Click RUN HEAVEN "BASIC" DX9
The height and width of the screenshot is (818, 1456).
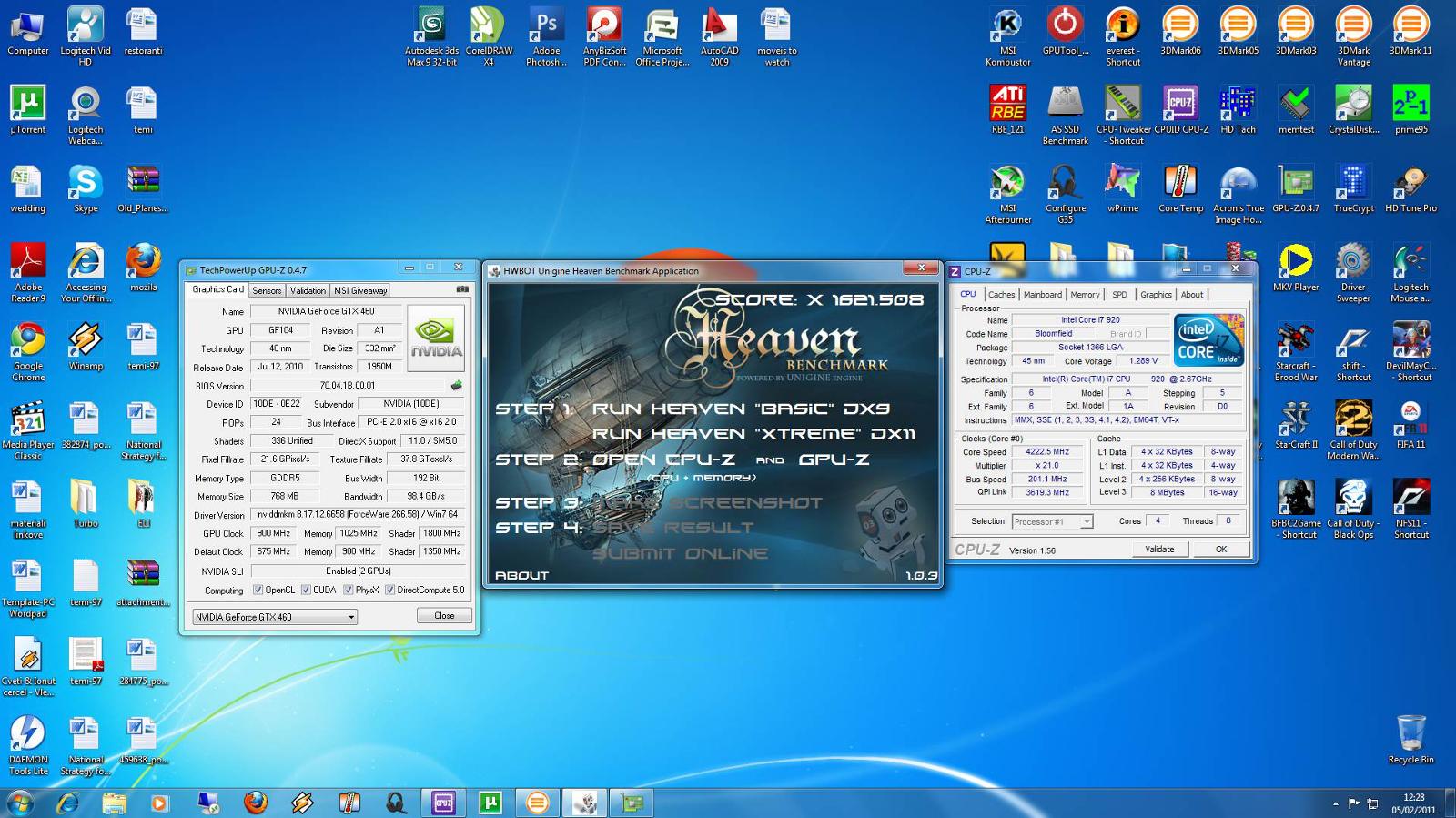741,409
